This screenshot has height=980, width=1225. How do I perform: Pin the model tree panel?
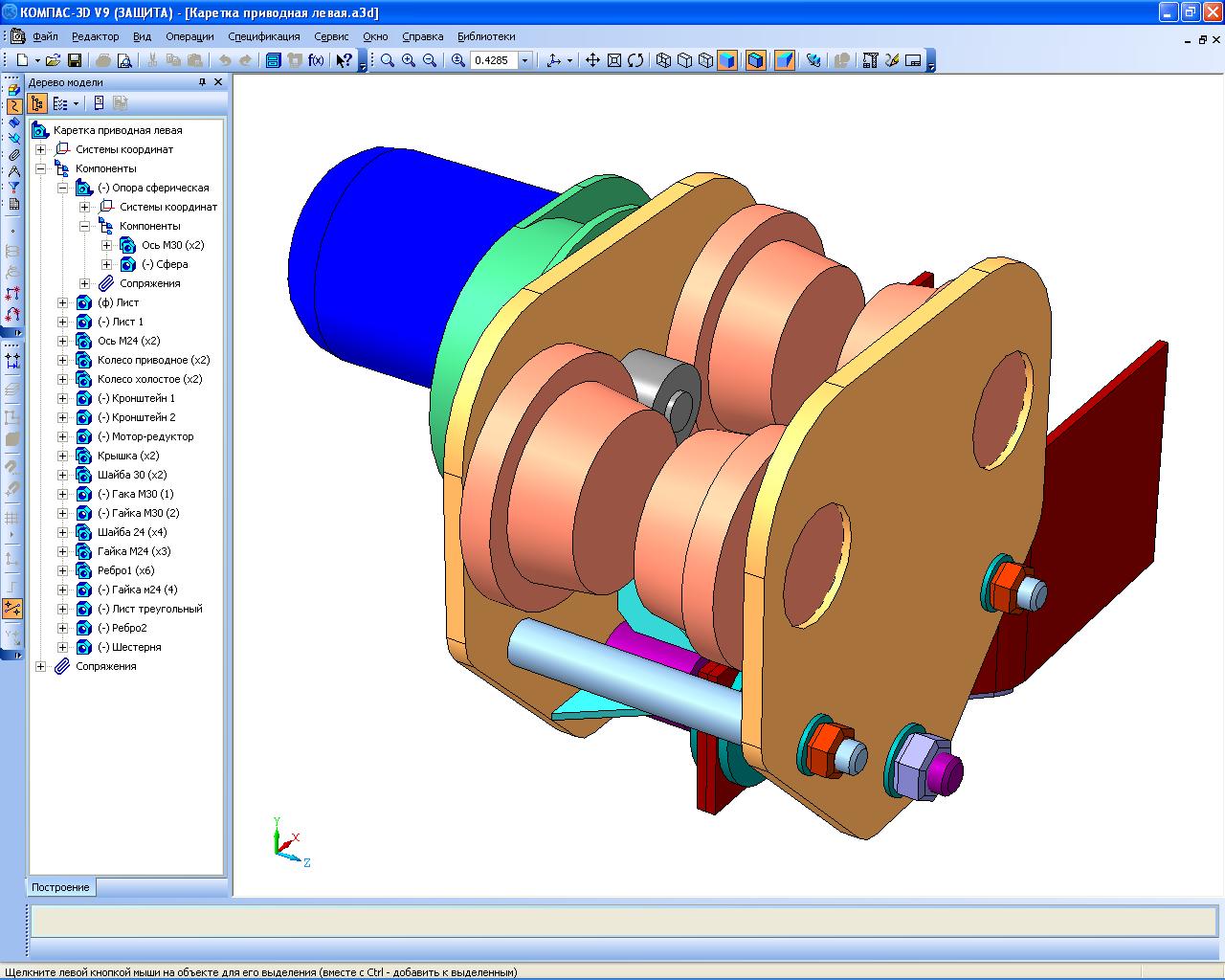(202, 82)
